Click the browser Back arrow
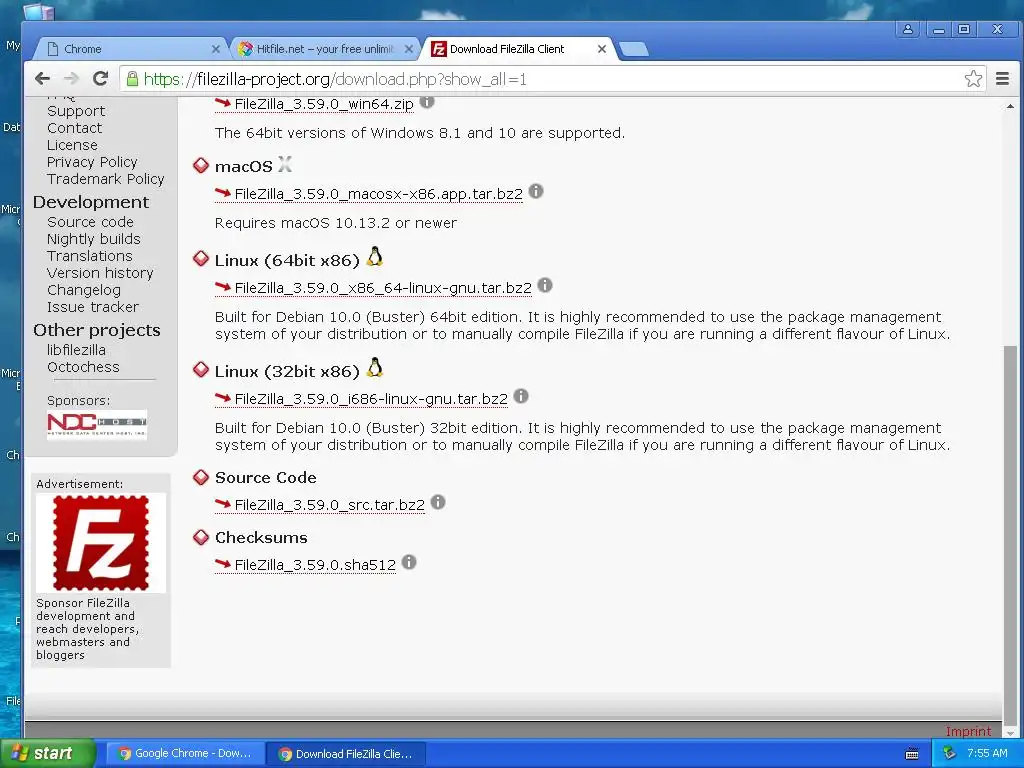Image resolution: width=1024 pixels, height=768 pixels. 42,79
